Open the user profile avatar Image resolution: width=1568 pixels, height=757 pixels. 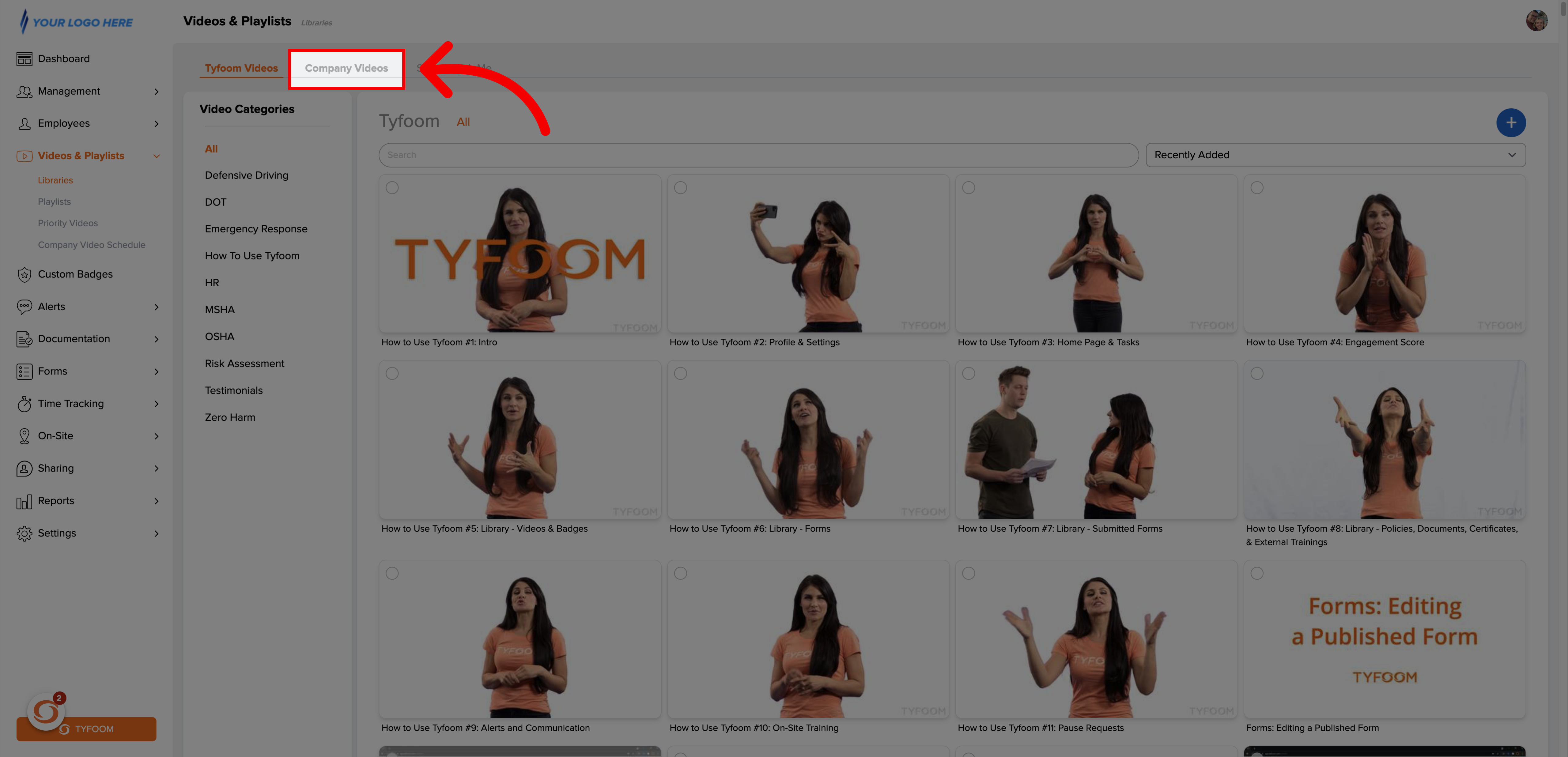pos(1536,21)
